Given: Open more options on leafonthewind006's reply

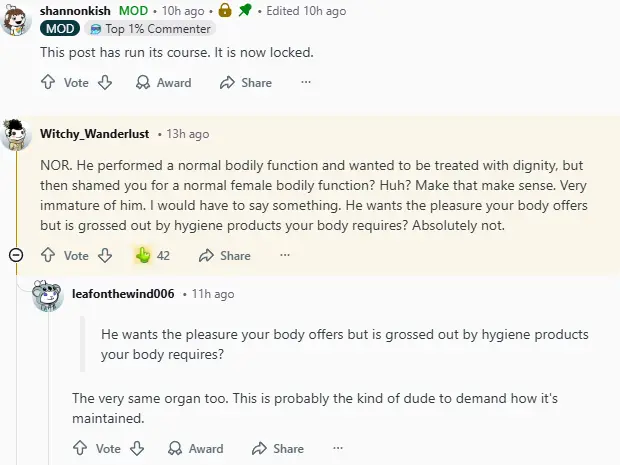Looking at the screenshot, I should click(338, 448).
